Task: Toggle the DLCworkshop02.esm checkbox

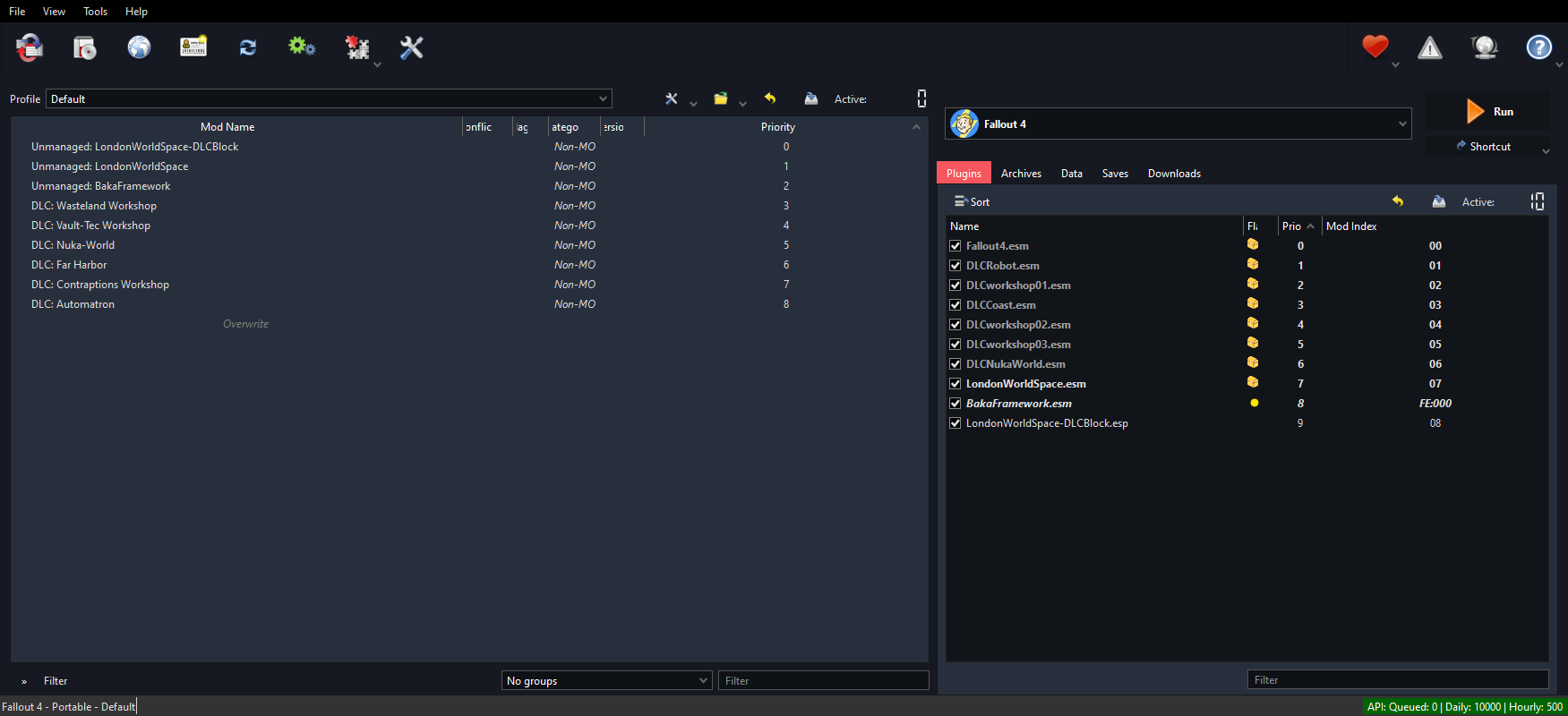Action: [955, 325]
